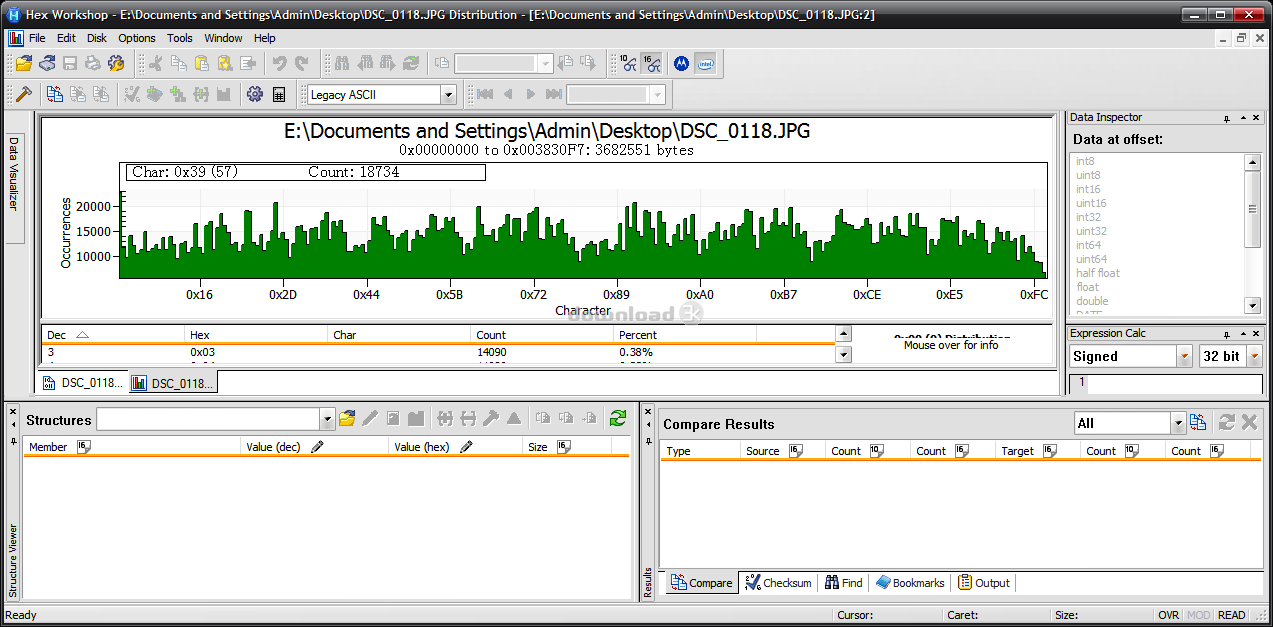
Task: Click the Data Inspector scrollbar down arrow
Action: [1252, 305]
